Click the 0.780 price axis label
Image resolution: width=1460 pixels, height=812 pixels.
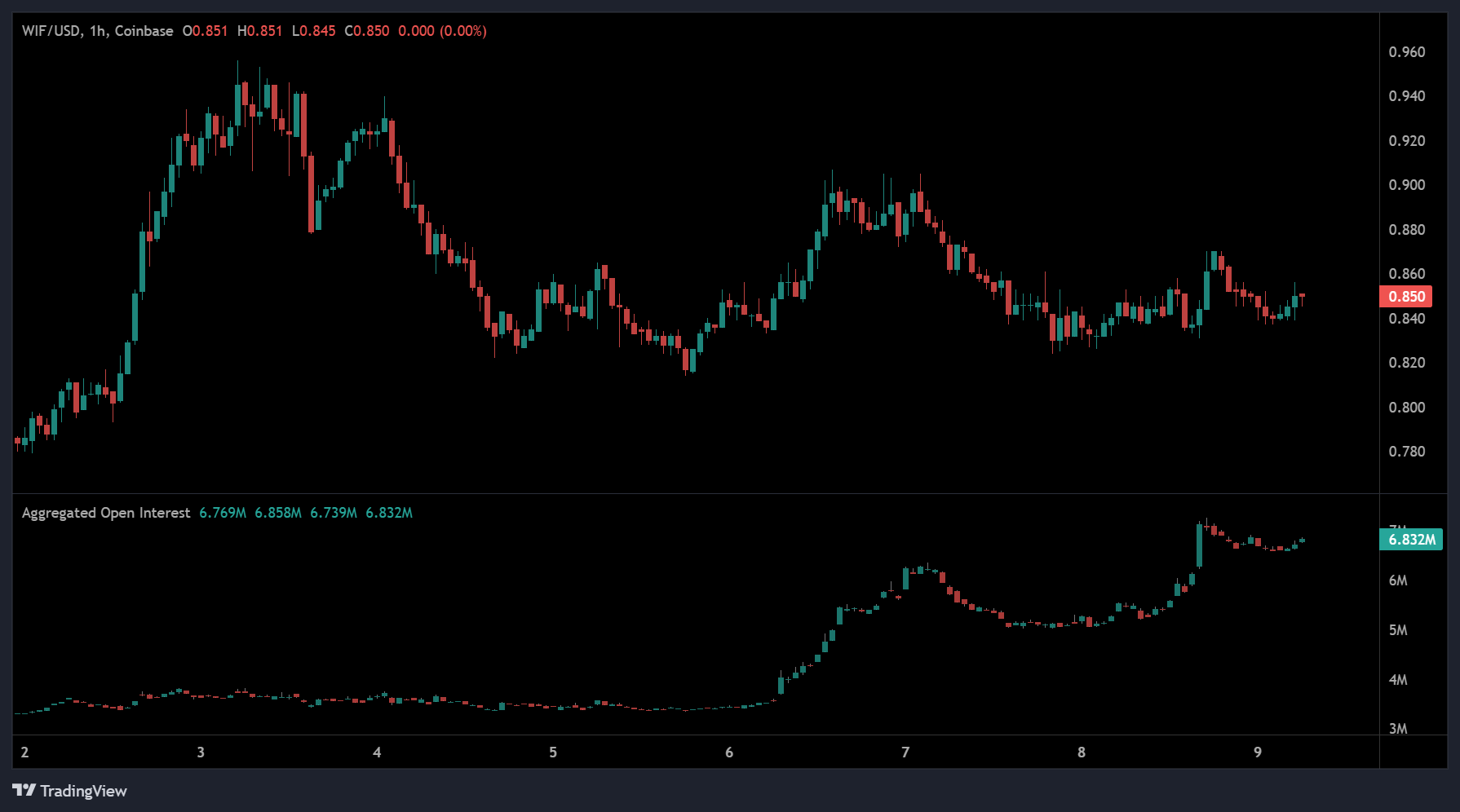coord(1406,452)
